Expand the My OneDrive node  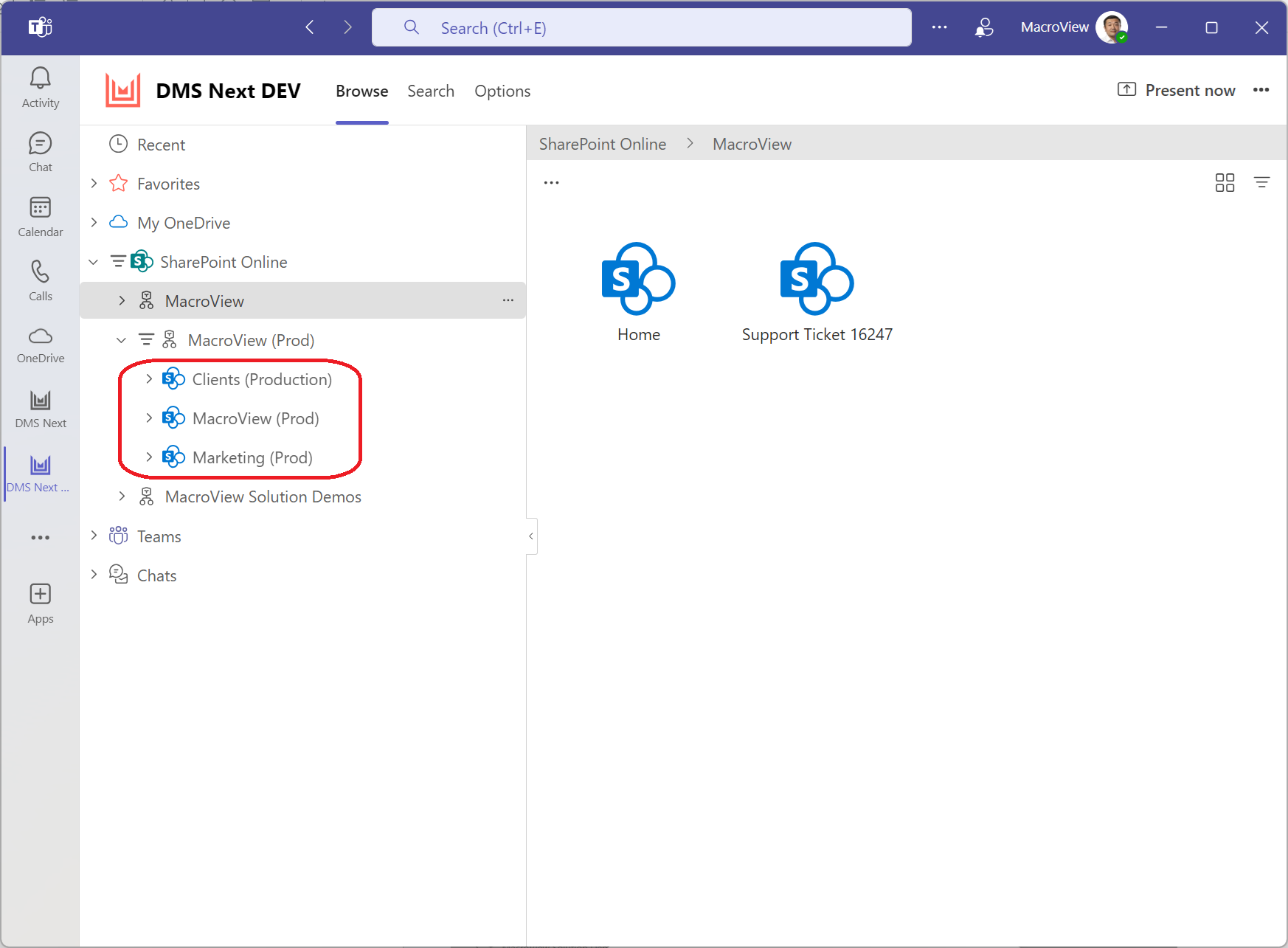click(94, 222)
